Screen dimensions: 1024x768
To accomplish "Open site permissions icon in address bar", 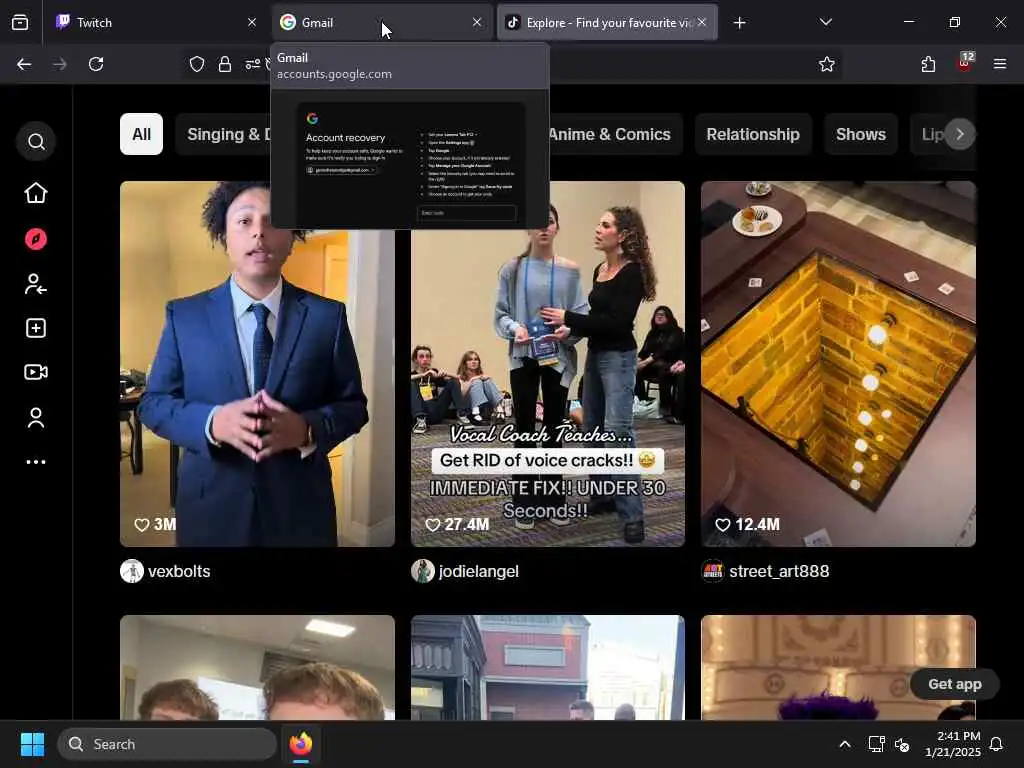I will coord(253,64).
